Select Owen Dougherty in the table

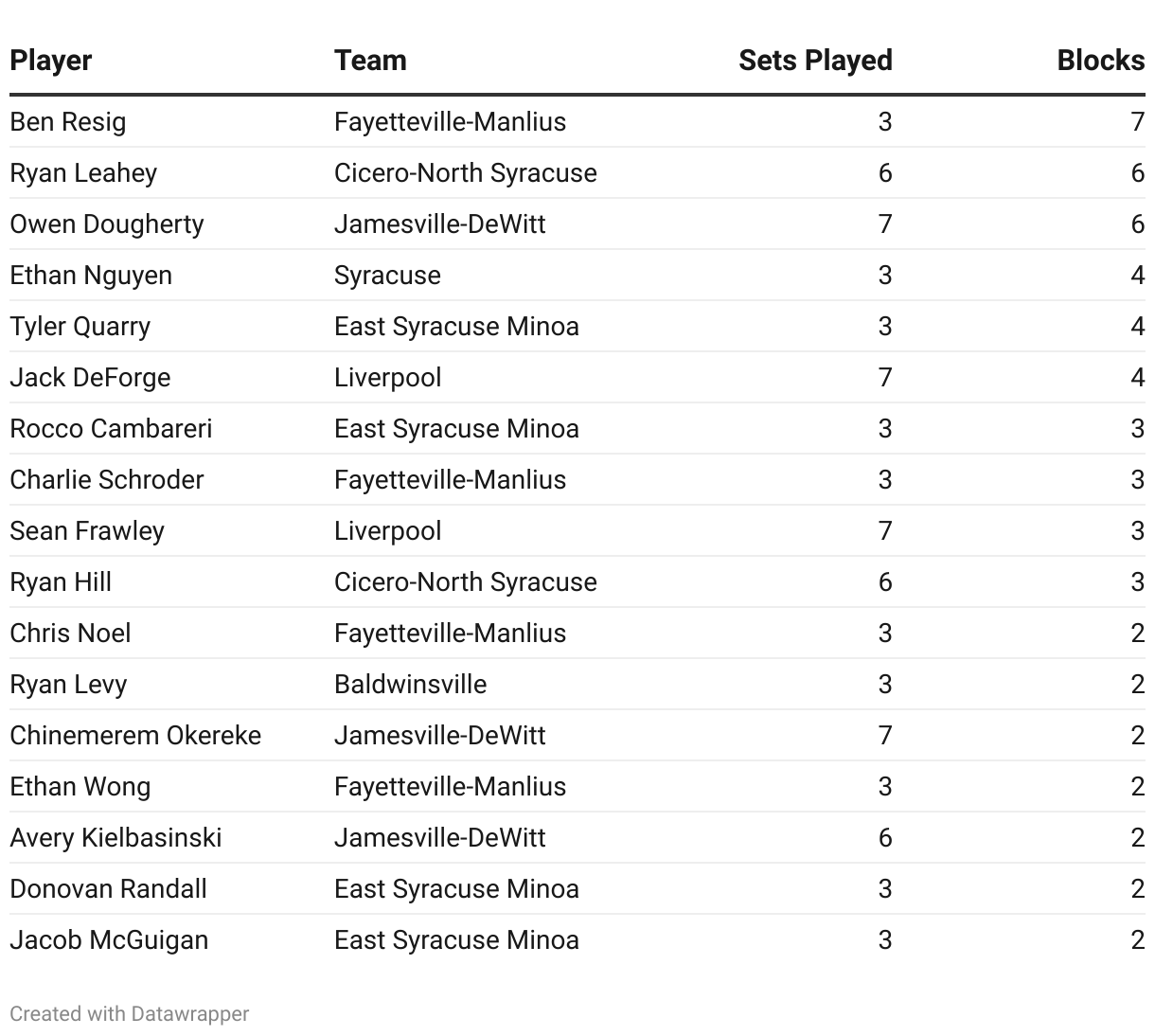click(x=107, y=224)
